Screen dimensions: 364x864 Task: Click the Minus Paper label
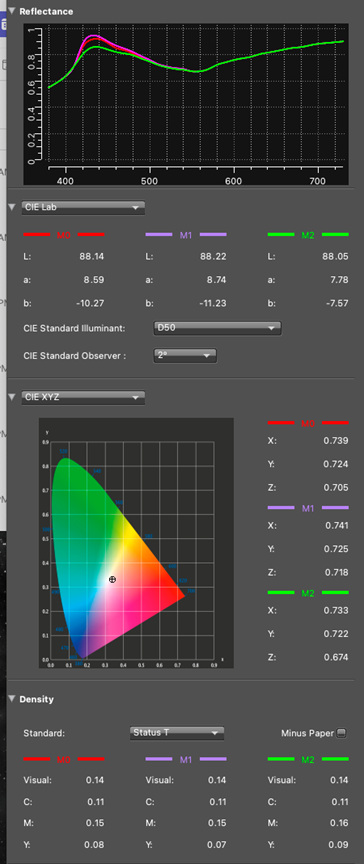pyautogui.click(x=307, y=733)
